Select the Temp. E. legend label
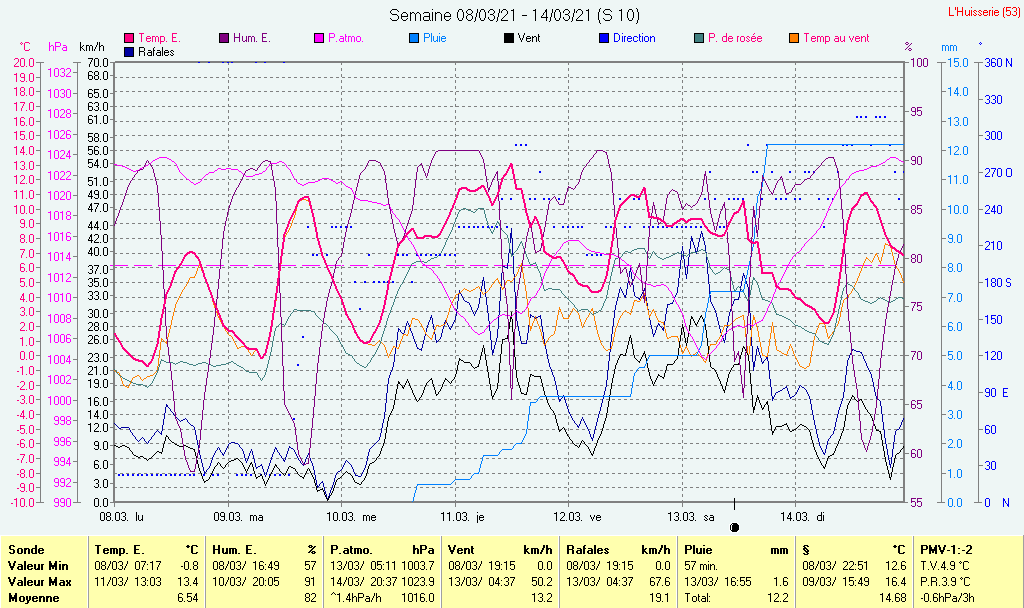Screen dimensions: 1024x608 point(159,39)
